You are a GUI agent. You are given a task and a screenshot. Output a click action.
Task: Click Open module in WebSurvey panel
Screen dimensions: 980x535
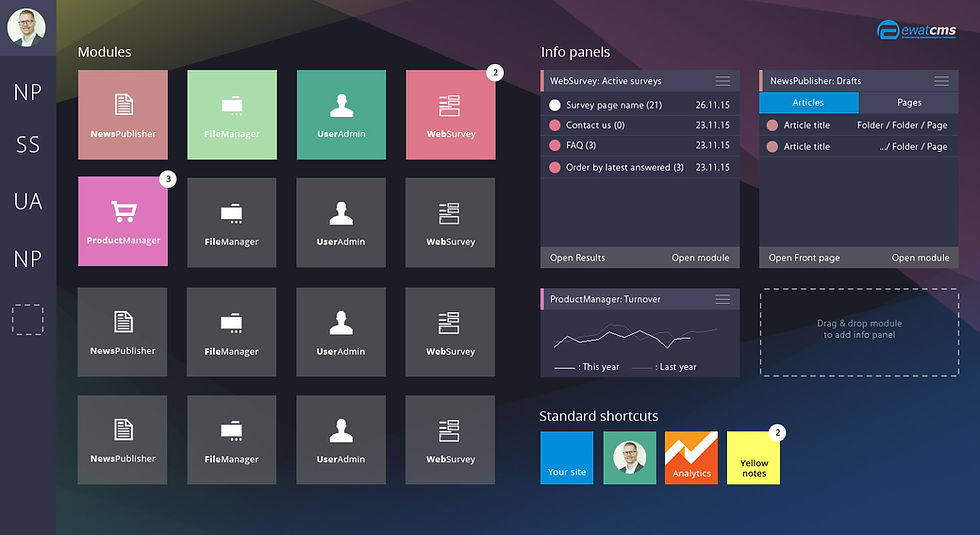pos(701,258)
